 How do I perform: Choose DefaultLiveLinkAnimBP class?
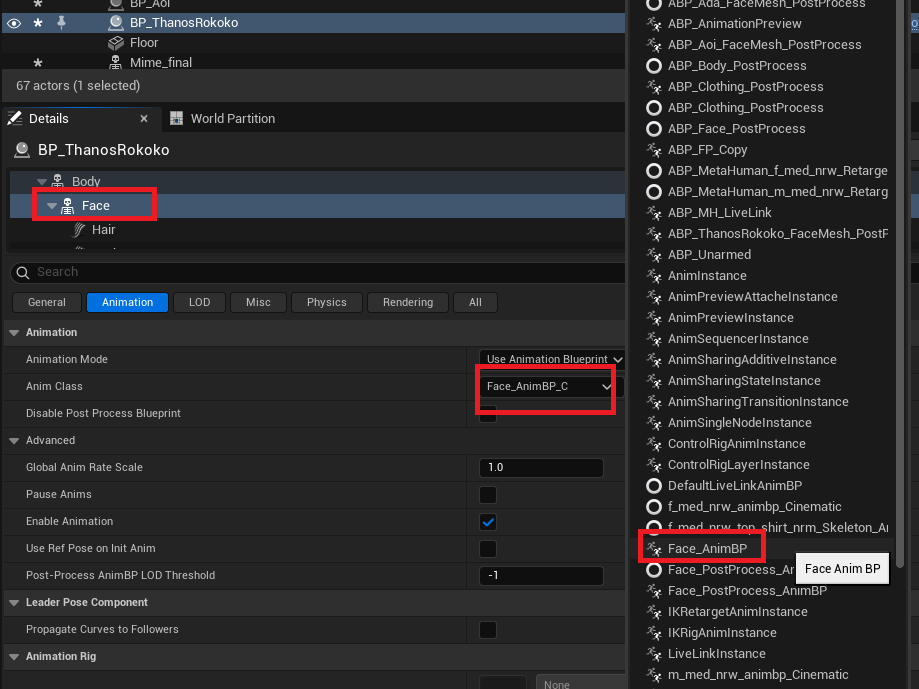(734, 486)
